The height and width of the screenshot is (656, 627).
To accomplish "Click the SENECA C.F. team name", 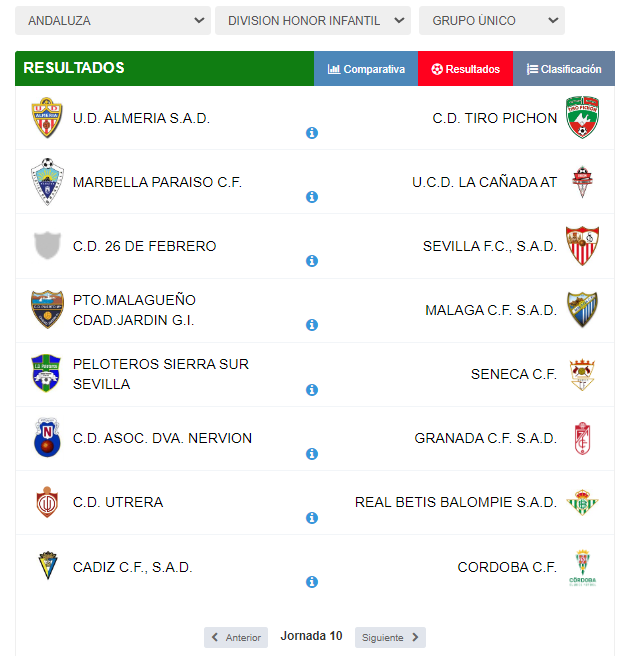I will [513, 374].
